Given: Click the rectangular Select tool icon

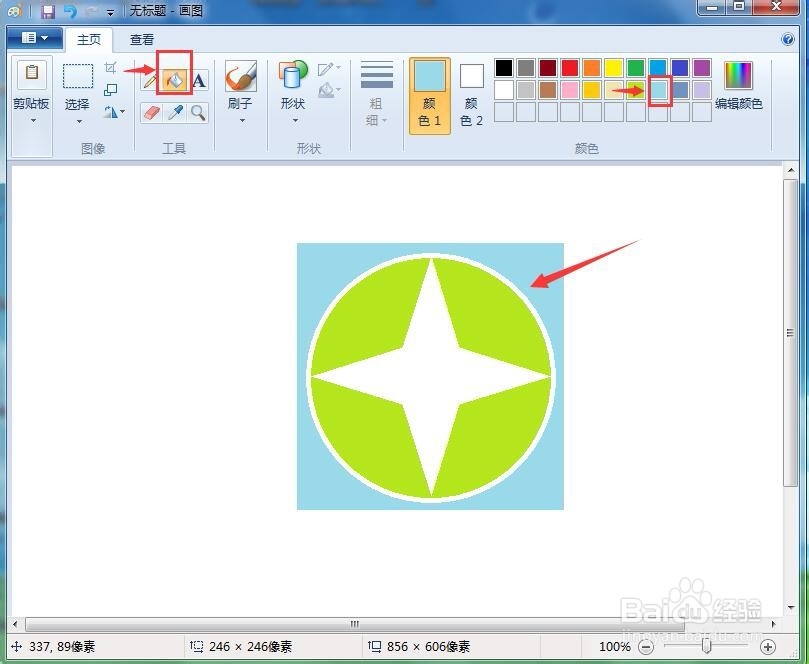Looking at the screenshot, I should [x=78, y=76].
